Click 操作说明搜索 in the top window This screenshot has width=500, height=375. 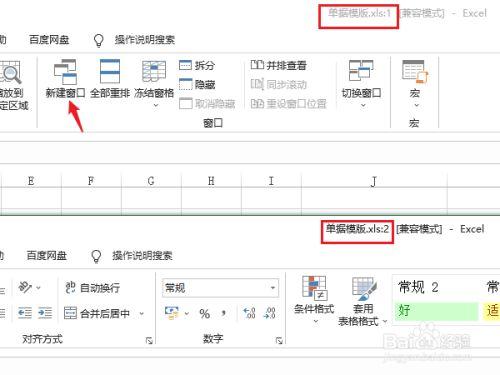tap(145, 40)
